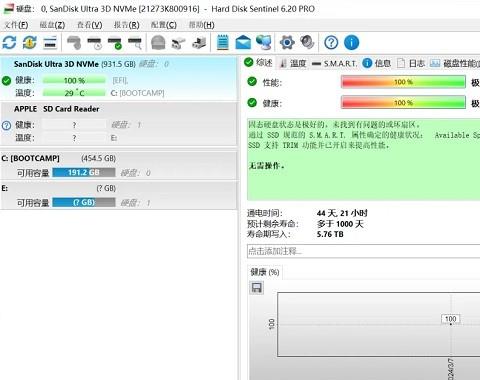Click SanDisk temperature 29 °C green bar

[x=74, y=93]
